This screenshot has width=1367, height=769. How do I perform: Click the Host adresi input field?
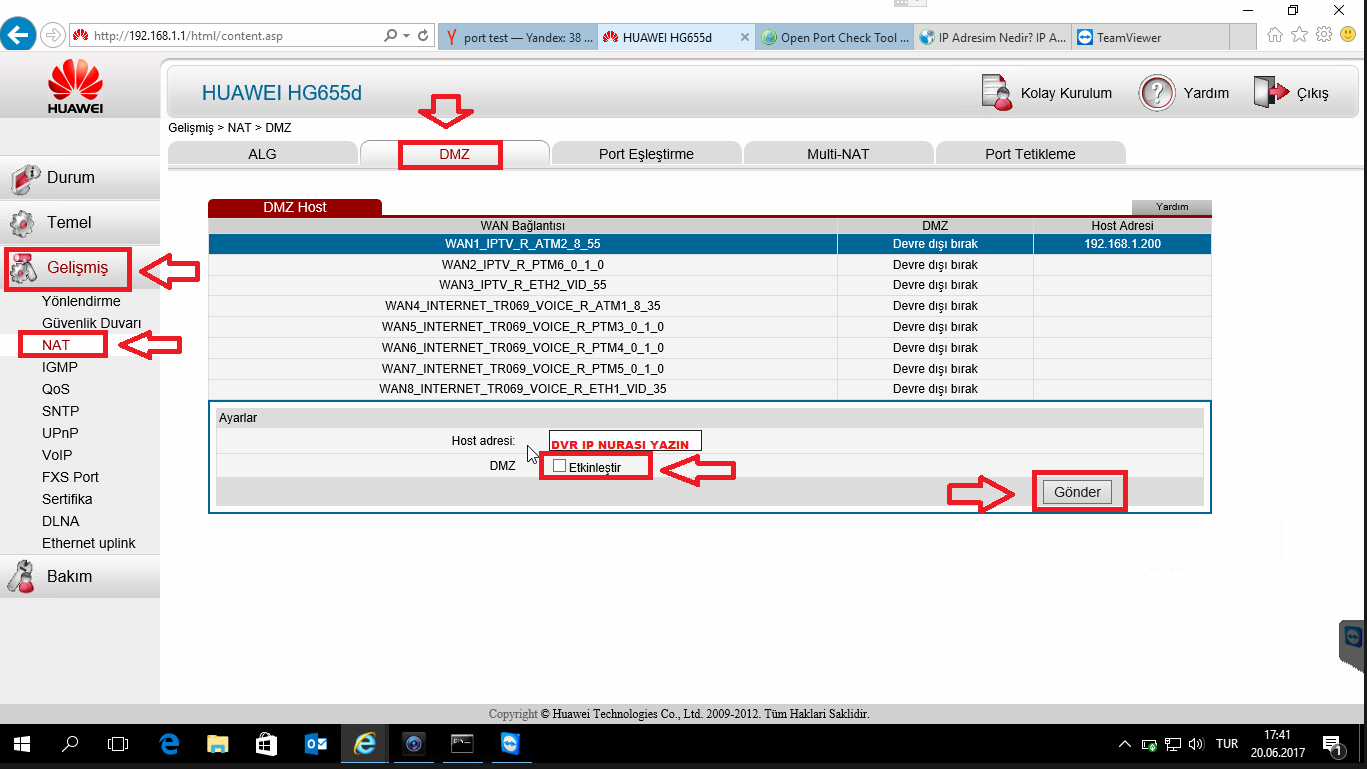[x=625, y=441]
